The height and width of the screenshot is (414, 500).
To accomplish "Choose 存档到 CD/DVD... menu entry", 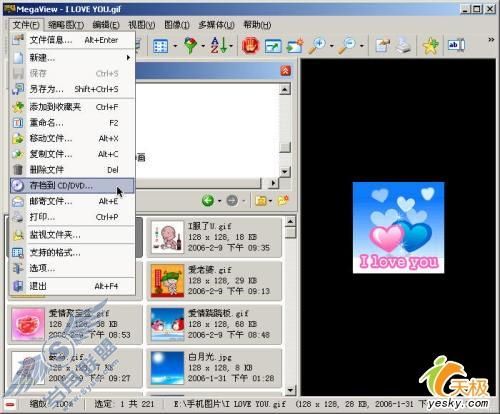I will click(x=72, y=186).
